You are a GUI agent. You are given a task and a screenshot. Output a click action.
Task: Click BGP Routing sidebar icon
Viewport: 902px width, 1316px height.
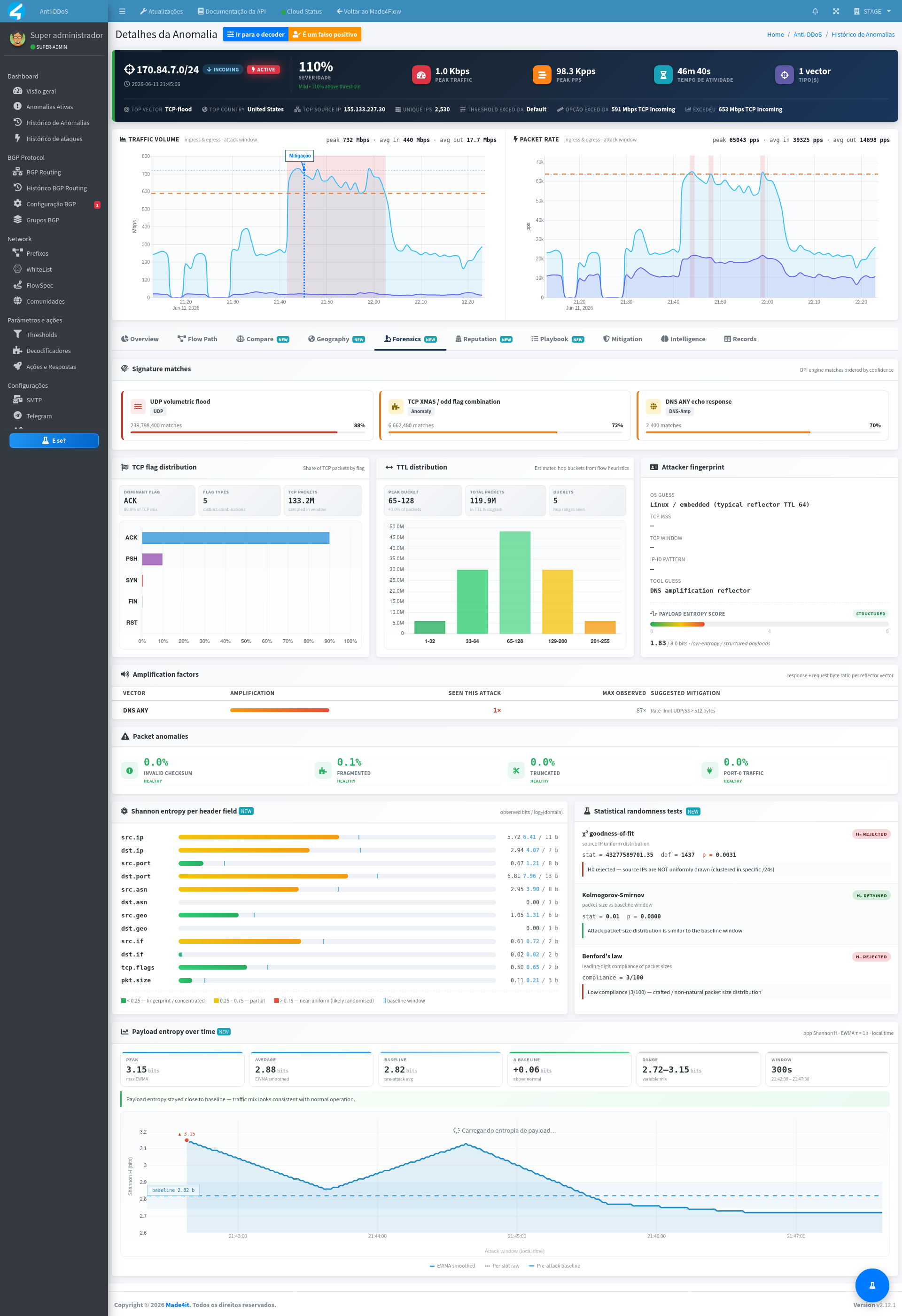point(17,172)
